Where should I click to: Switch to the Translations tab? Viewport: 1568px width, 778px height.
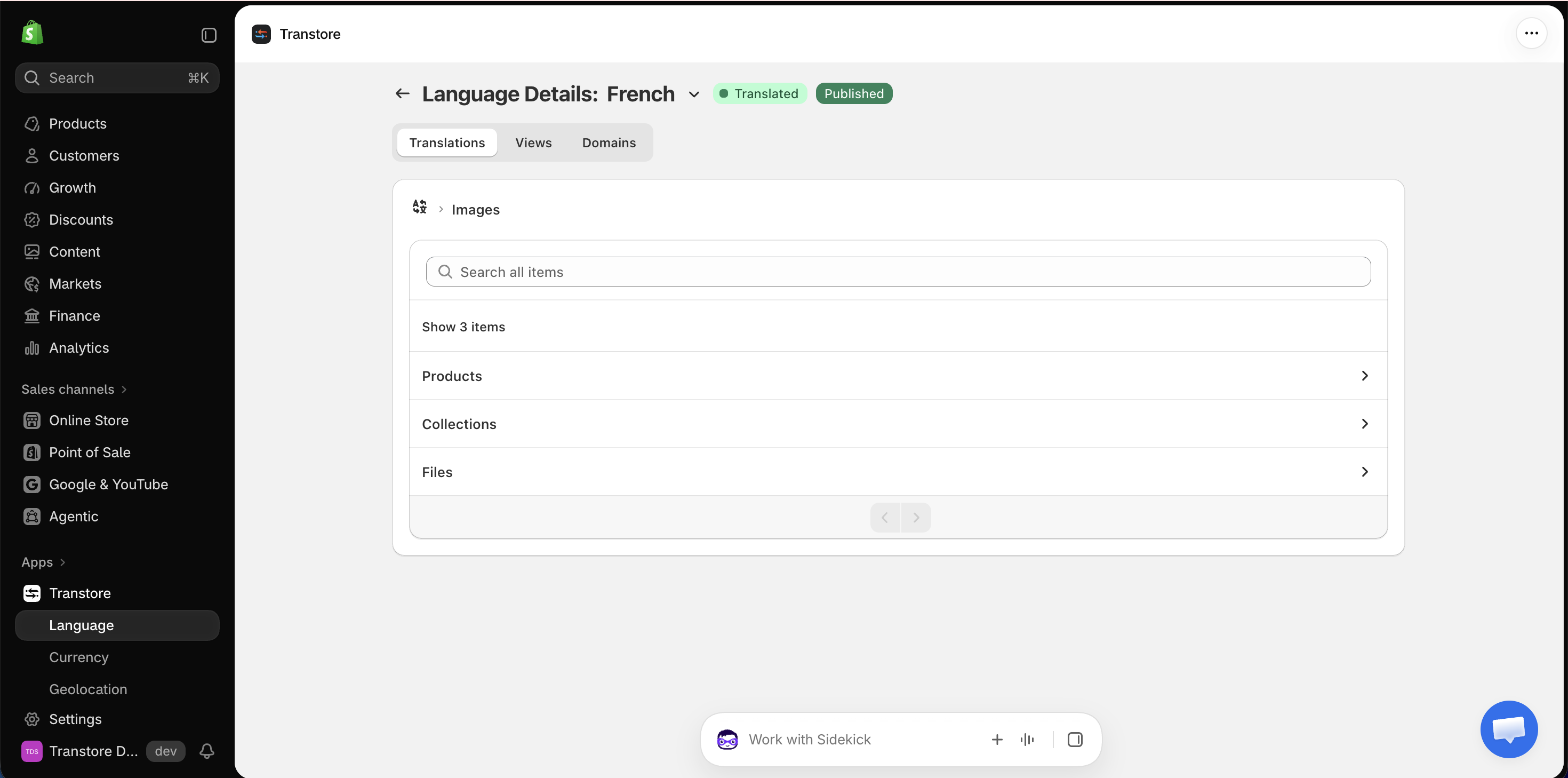[x=447, y=142]
